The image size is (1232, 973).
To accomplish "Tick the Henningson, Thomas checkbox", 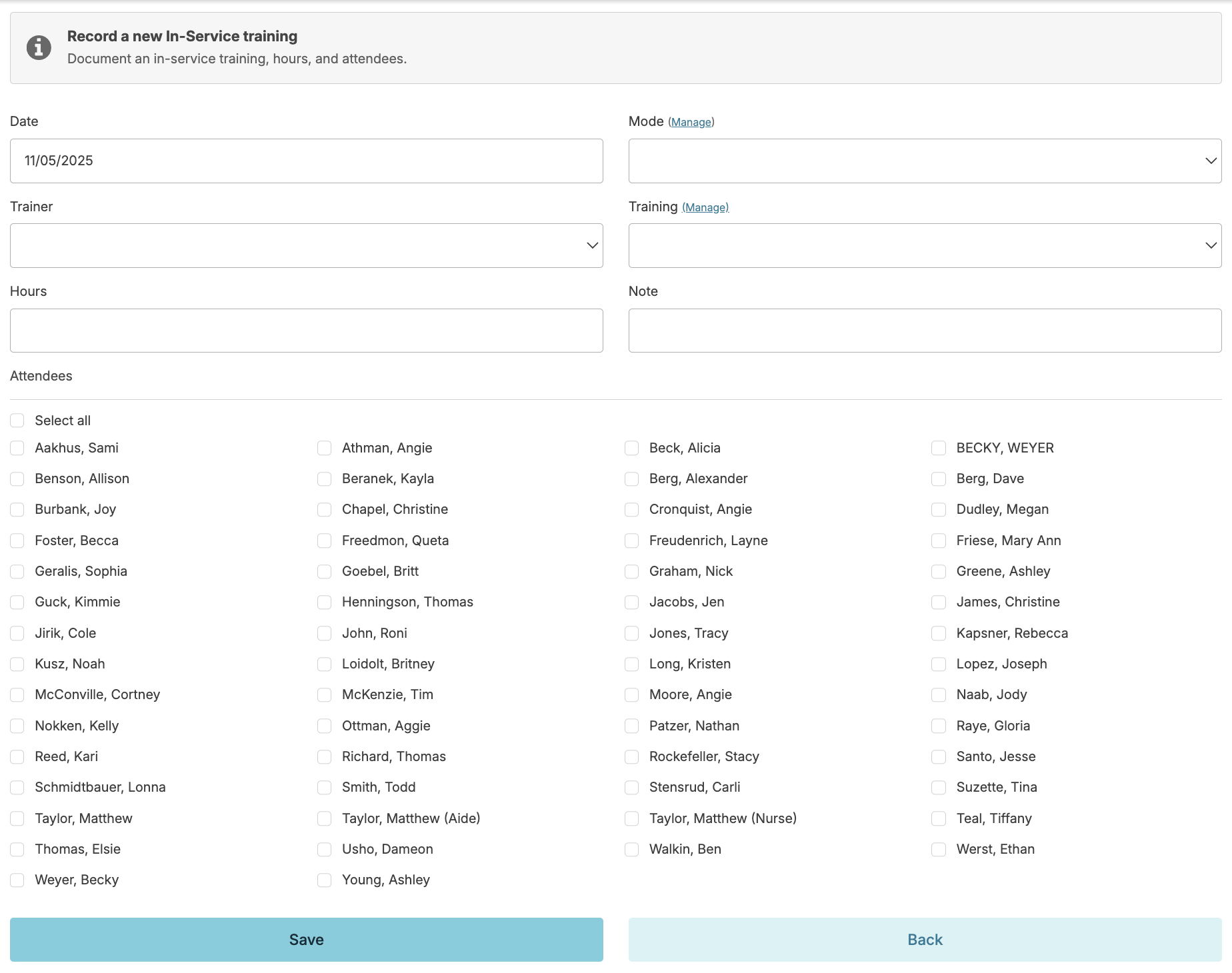I will pos(325,602).
